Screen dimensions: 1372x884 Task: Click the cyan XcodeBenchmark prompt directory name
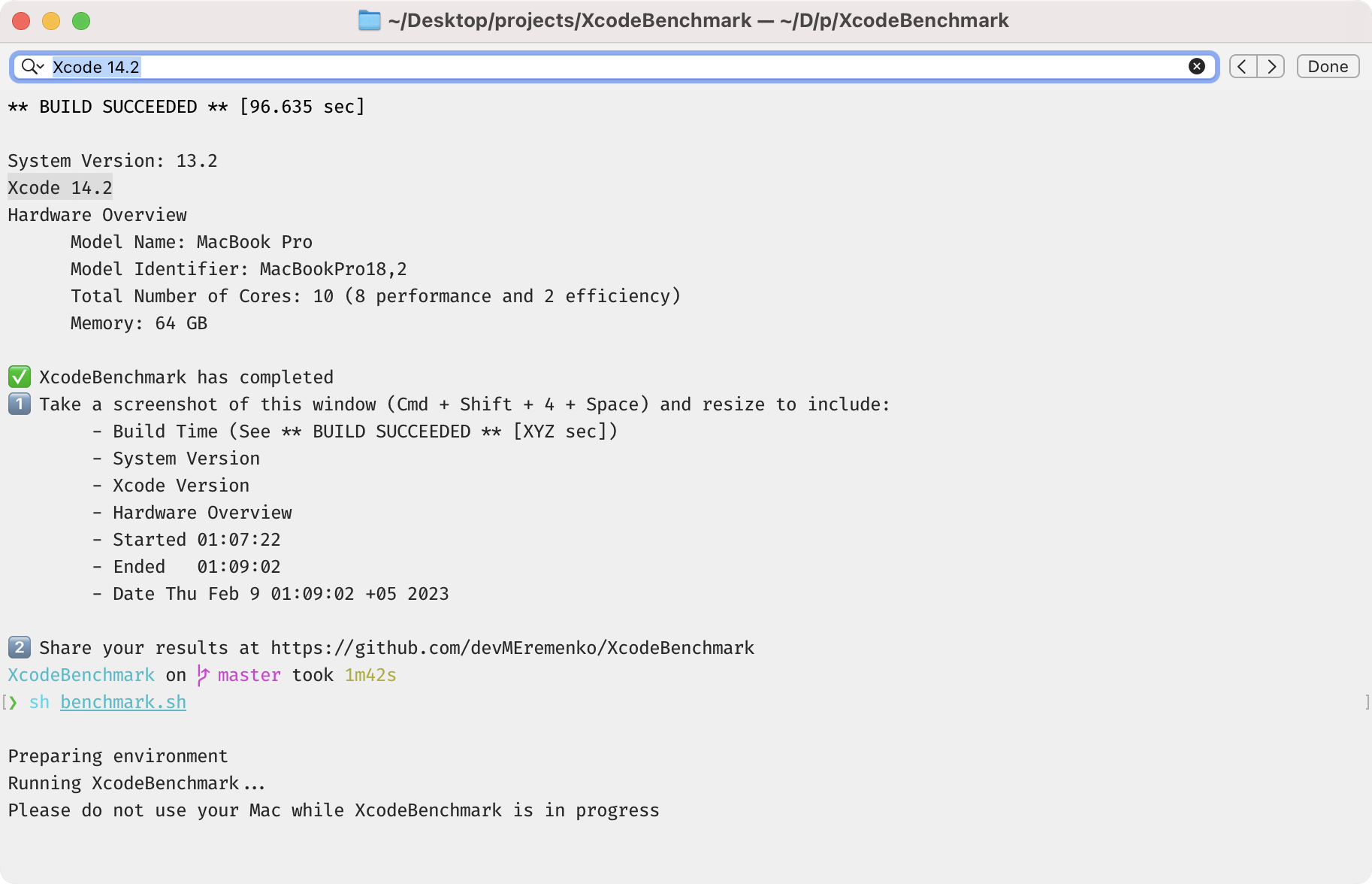click(x=81, y=675)
